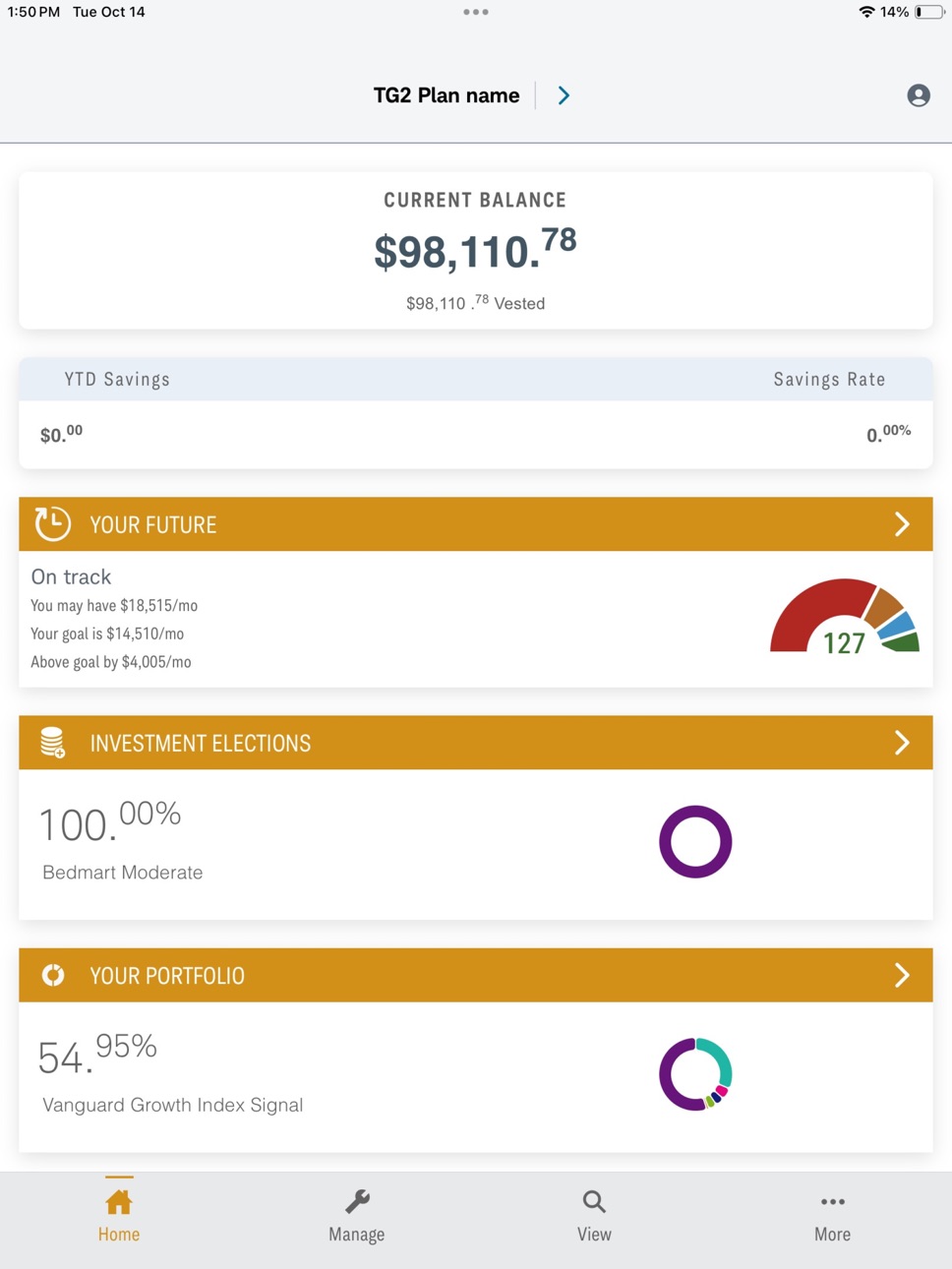Tap the clock icon in Your Future
This screenshot has width=952, height=1269.
click(x=53, y=524)
